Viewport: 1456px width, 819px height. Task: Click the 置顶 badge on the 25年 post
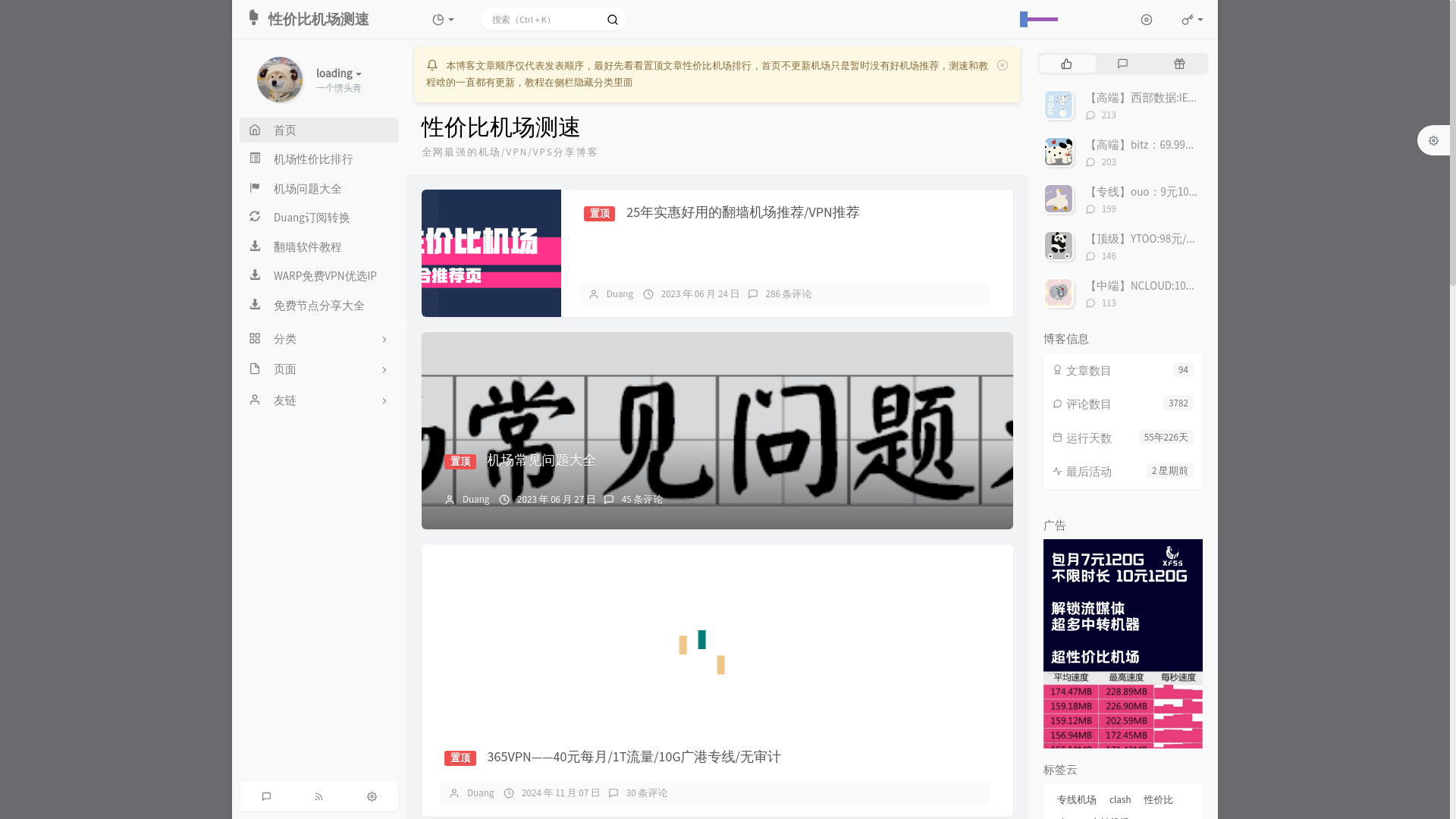click(x=599, y=214)
